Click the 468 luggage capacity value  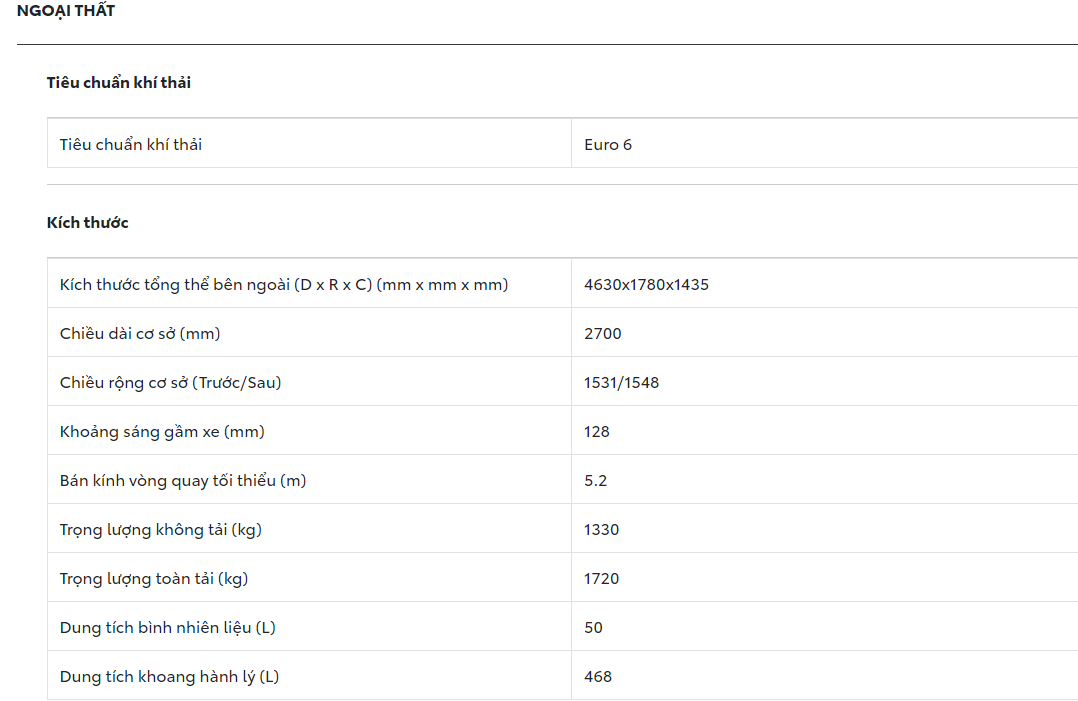(x=598, y=677)
